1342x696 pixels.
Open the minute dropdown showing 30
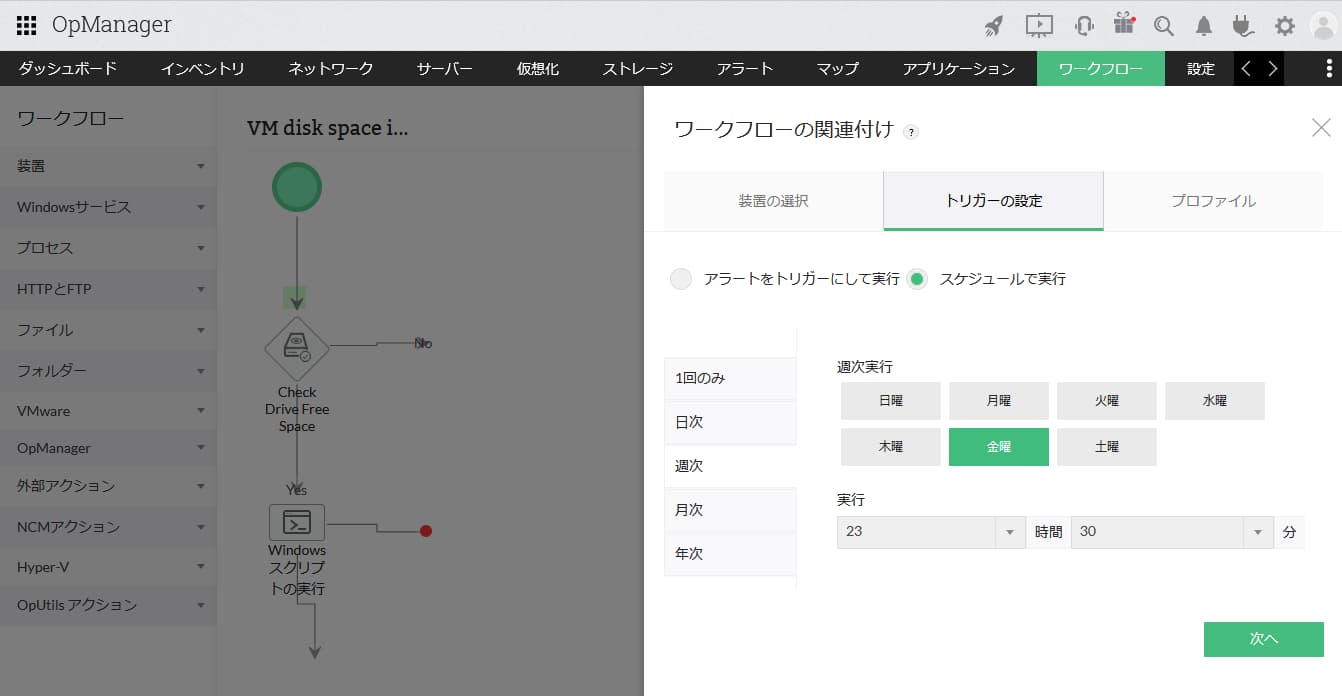(x=1172, y=532)
